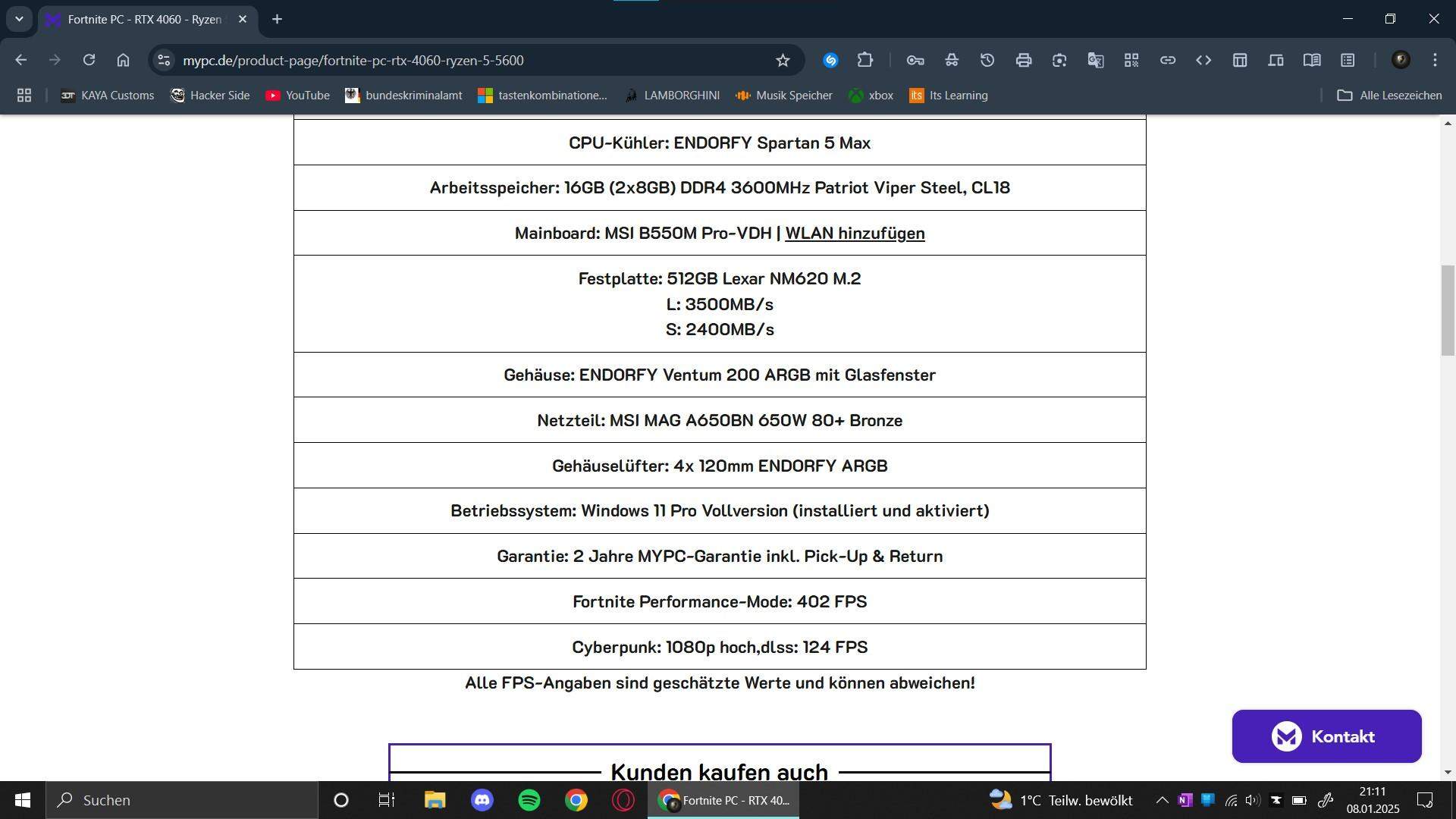1456x819 pixels.
Task: Copy the page link using the link icon
Action: (1168, 60)
